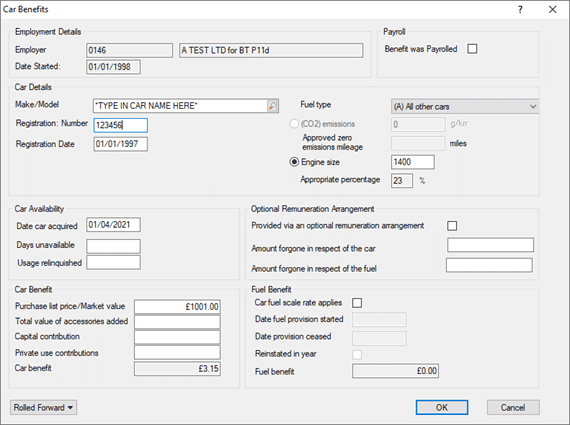Click the Days unavailable field
Viewport: 570px width, 425px height.
(113, 246)
